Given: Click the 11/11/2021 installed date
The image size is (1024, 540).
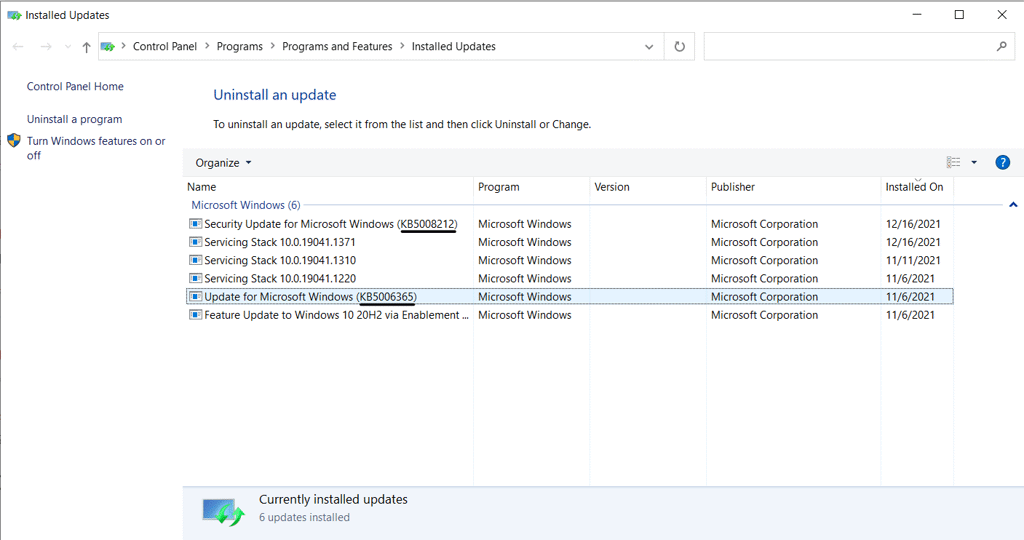Looking at the screenshot, I should (x=913, y=261).
